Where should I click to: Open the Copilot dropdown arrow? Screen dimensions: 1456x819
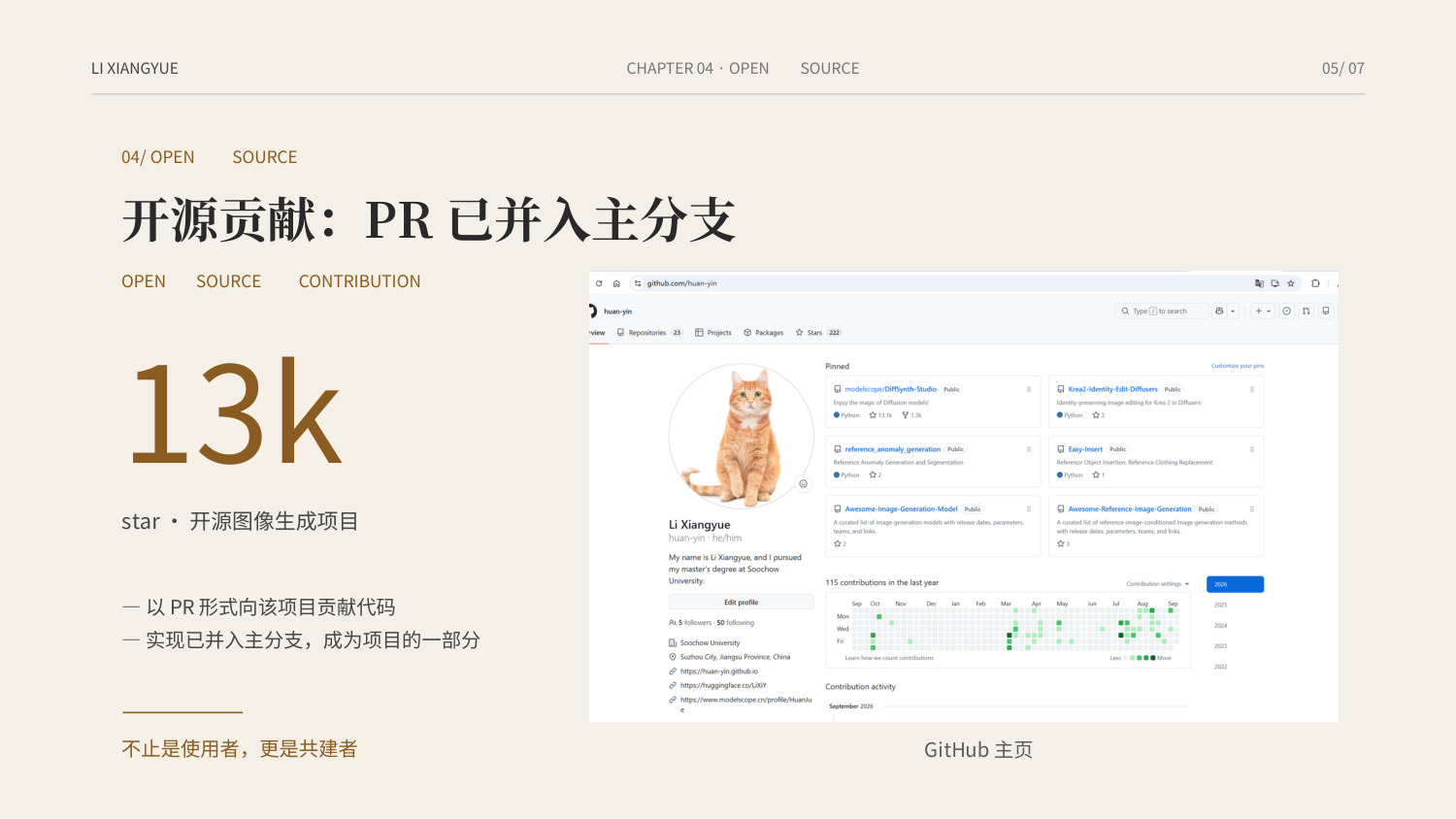pos(1233,311)
